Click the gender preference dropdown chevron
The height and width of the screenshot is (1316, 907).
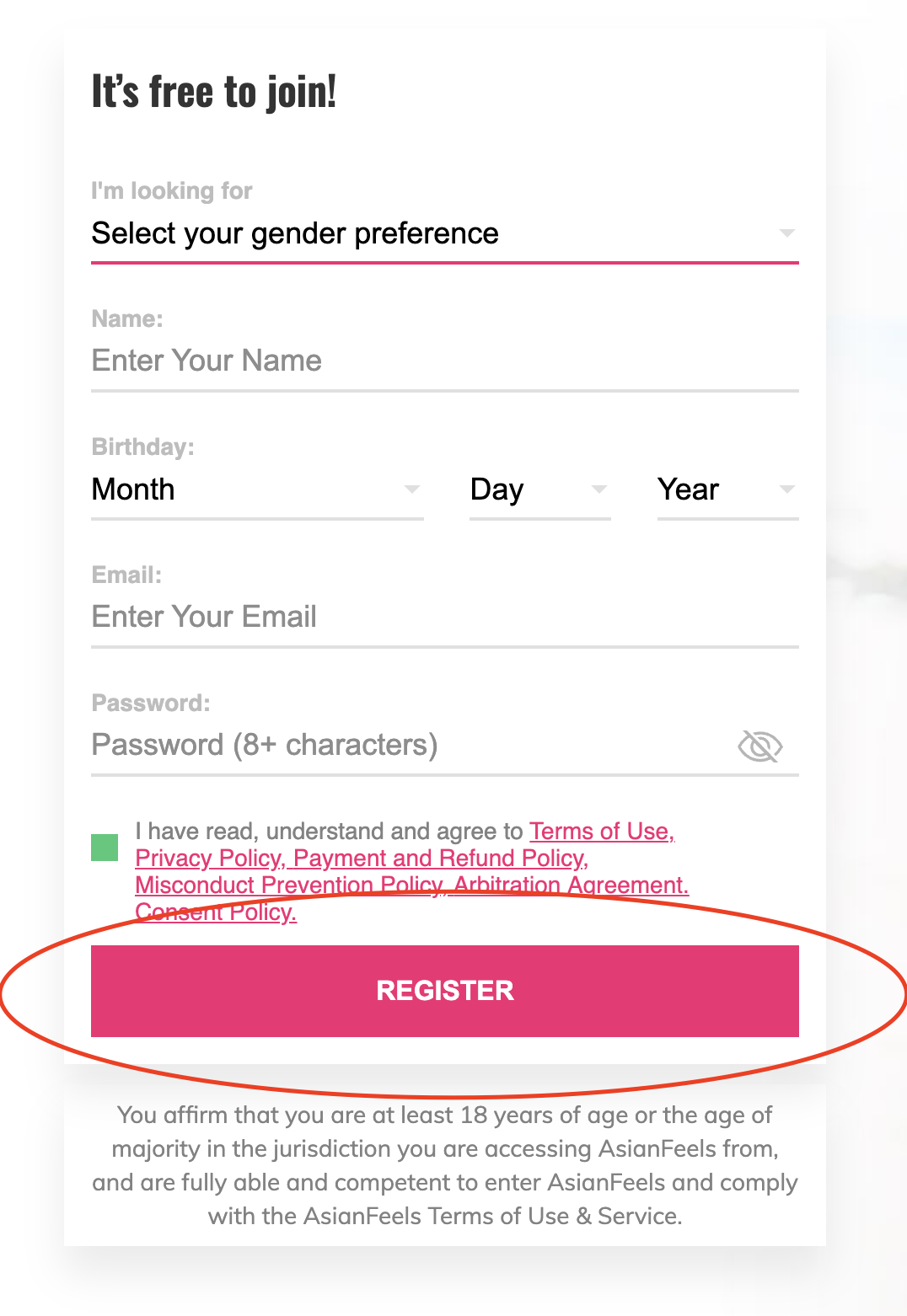(x=786, y=233)
